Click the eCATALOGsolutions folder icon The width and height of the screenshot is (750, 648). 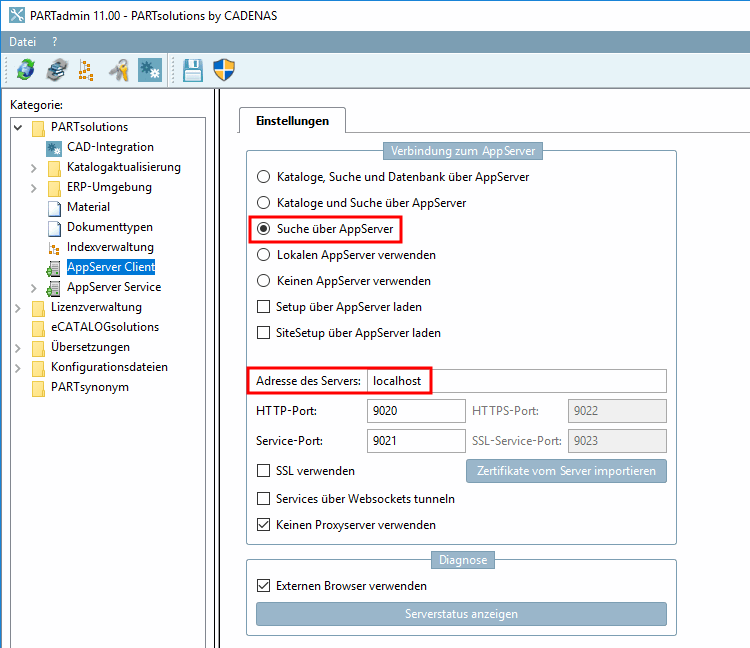point(38,328)
